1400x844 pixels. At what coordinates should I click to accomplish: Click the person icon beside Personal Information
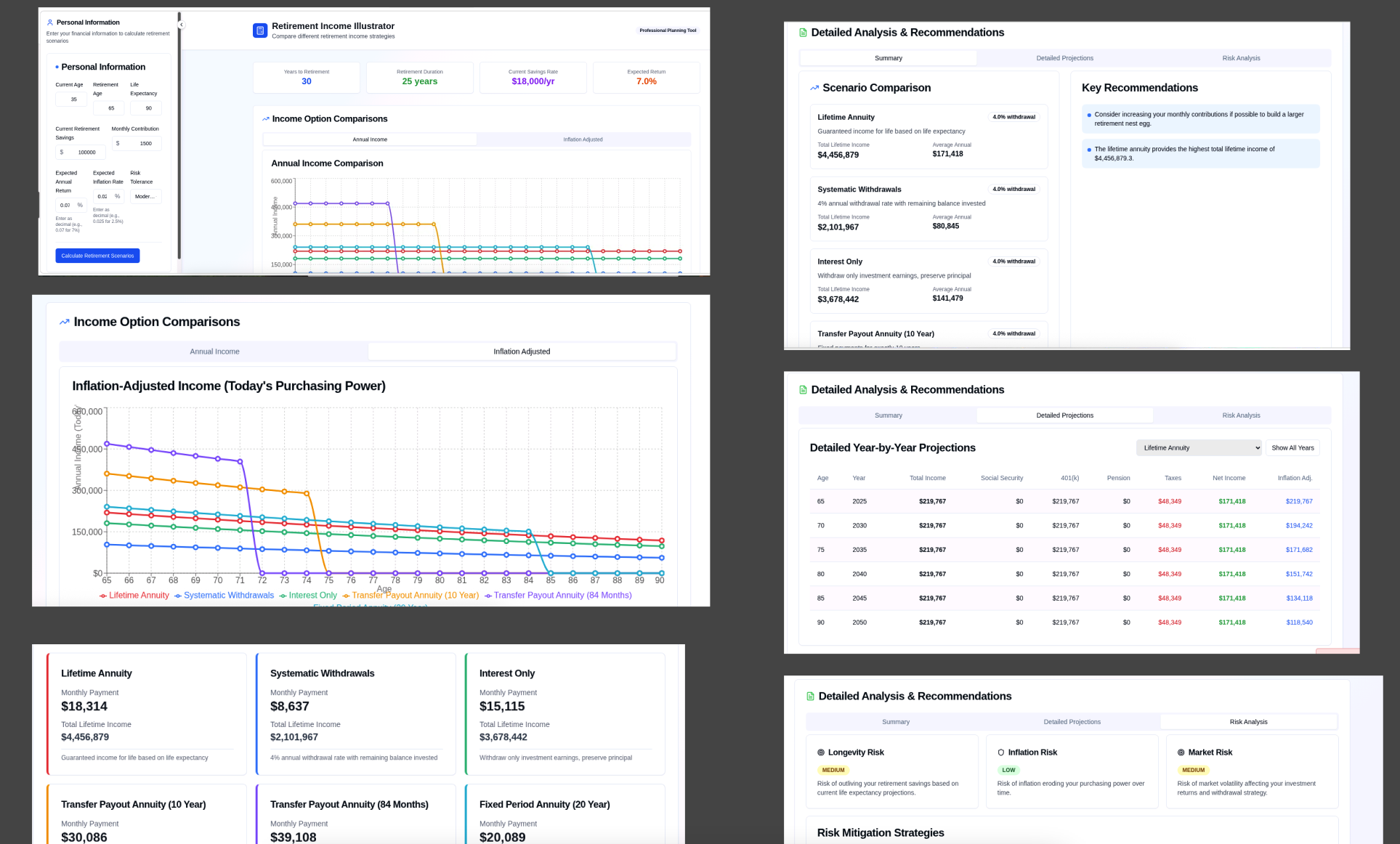coord(50,23)
